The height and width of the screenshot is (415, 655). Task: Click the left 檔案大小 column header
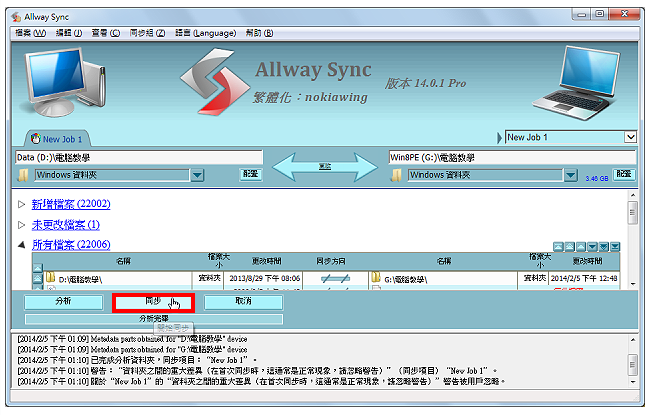(219, 261)
